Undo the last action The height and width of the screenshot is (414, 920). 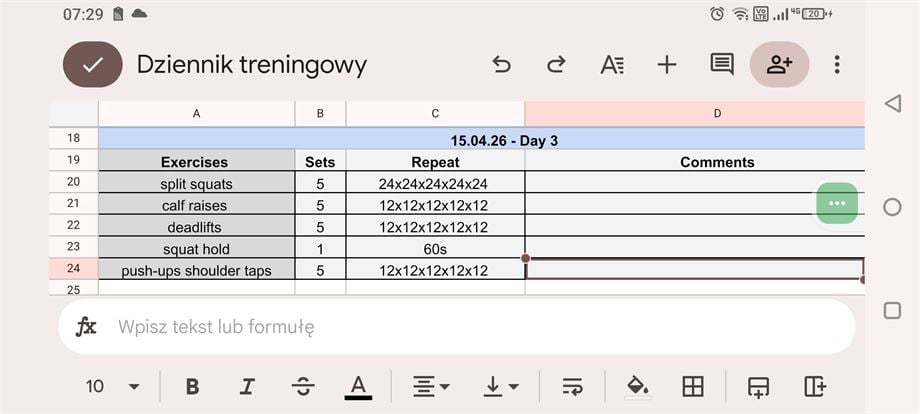[x=502, y=65]
